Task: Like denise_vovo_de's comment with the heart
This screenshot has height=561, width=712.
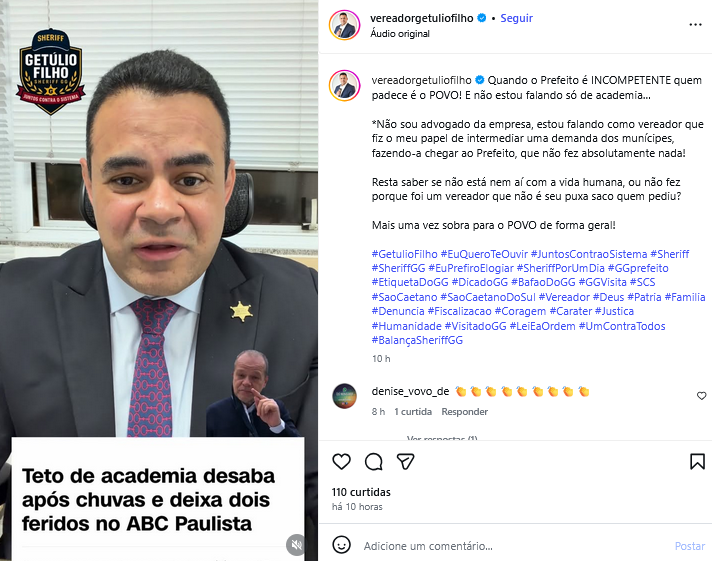Action: pyautogui.click(x=701, y=396)
